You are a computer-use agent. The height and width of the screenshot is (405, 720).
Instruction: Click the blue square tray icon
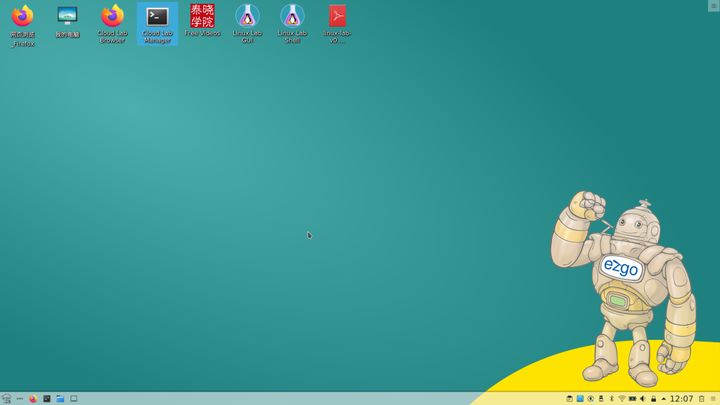[580, 399]
